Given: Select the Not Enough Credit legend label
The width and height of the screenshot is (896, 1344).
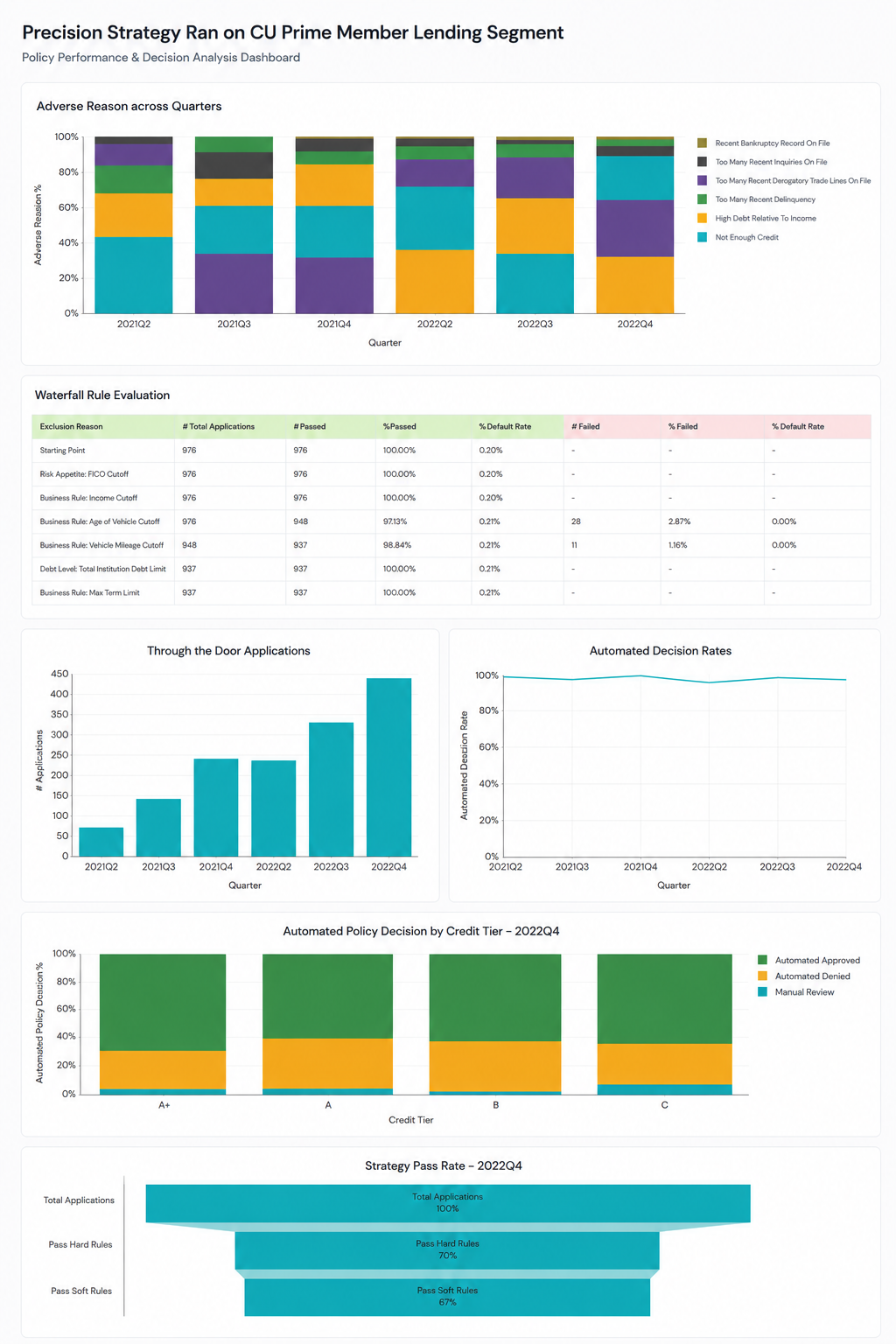Looking at the screenshot, I should 746,237.
